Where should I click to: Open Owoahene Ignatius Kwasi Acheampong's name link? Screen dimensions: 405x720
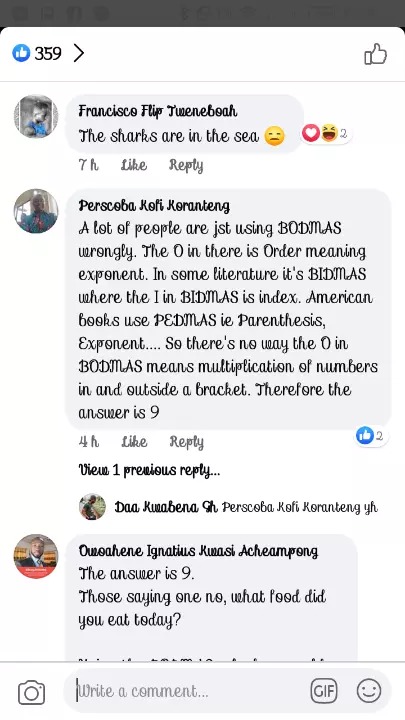(198, 551)
